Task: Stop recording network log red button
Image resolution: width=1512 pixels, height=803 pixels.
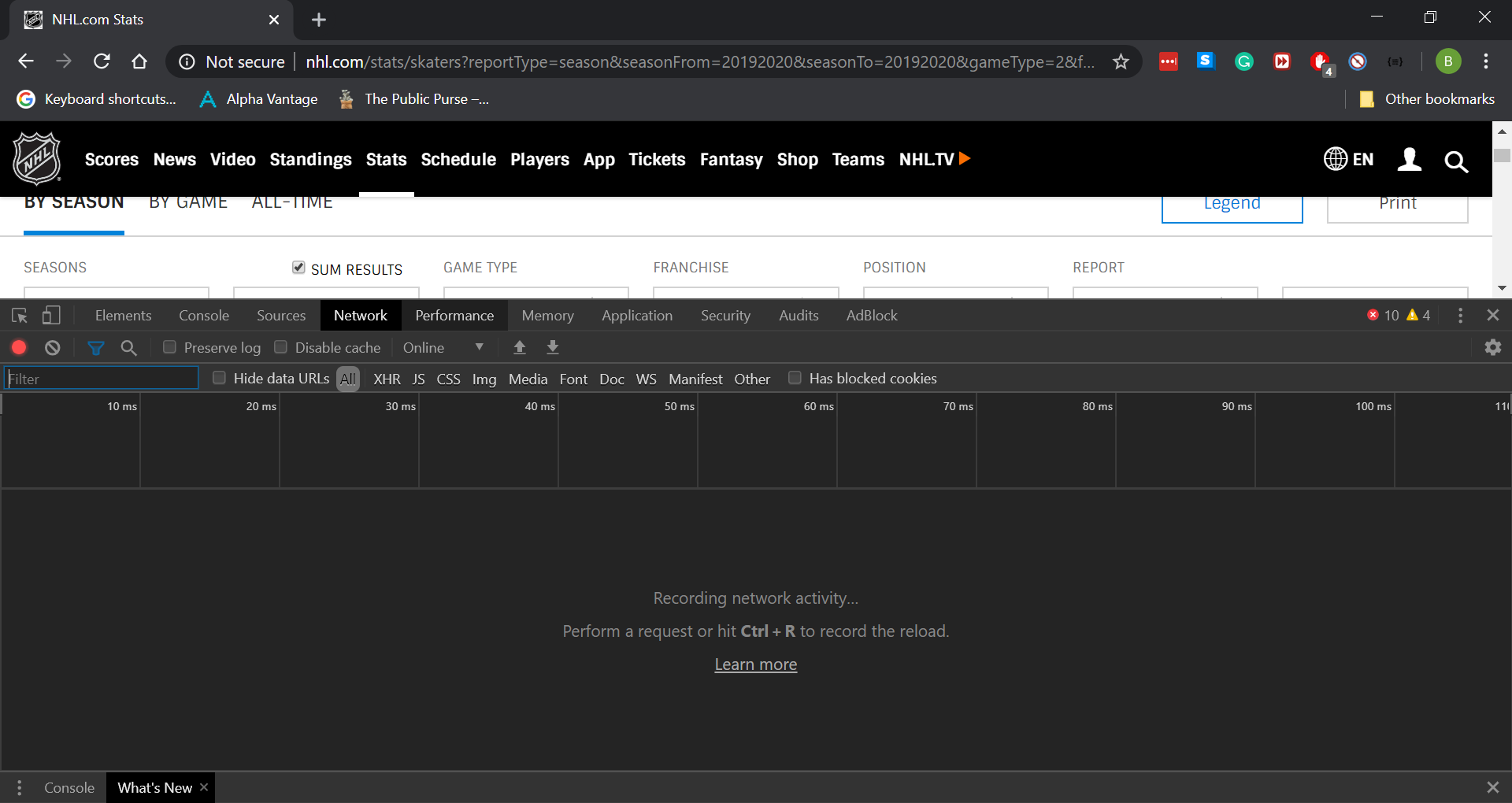Action: [x=19, y=347]
